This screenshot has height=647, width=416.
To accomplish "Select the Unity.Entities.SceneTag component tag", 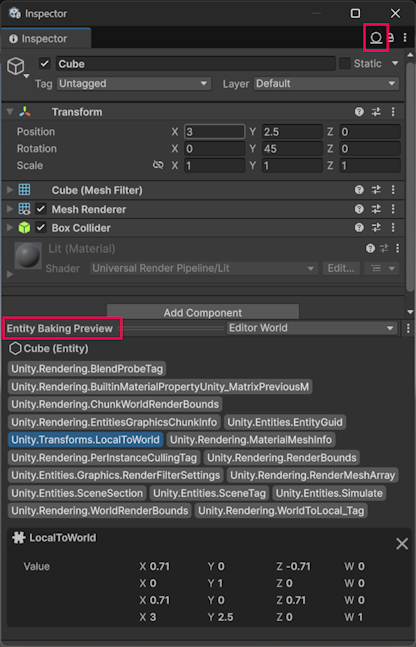I will [209, 493].
